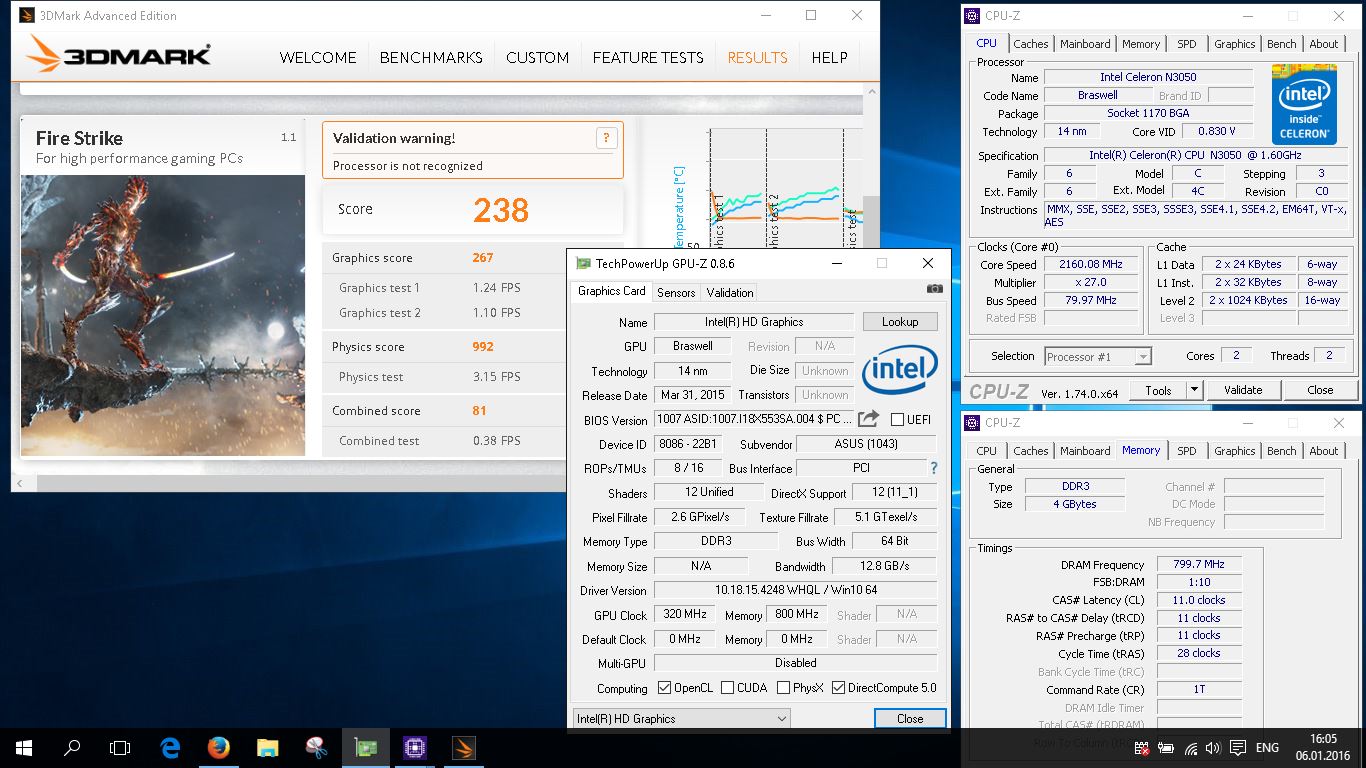Open the GPU selection dropdown in GPU-Z
This screenshot has width=1366, height=768.
pyautogui.click(x=682, y=718)
